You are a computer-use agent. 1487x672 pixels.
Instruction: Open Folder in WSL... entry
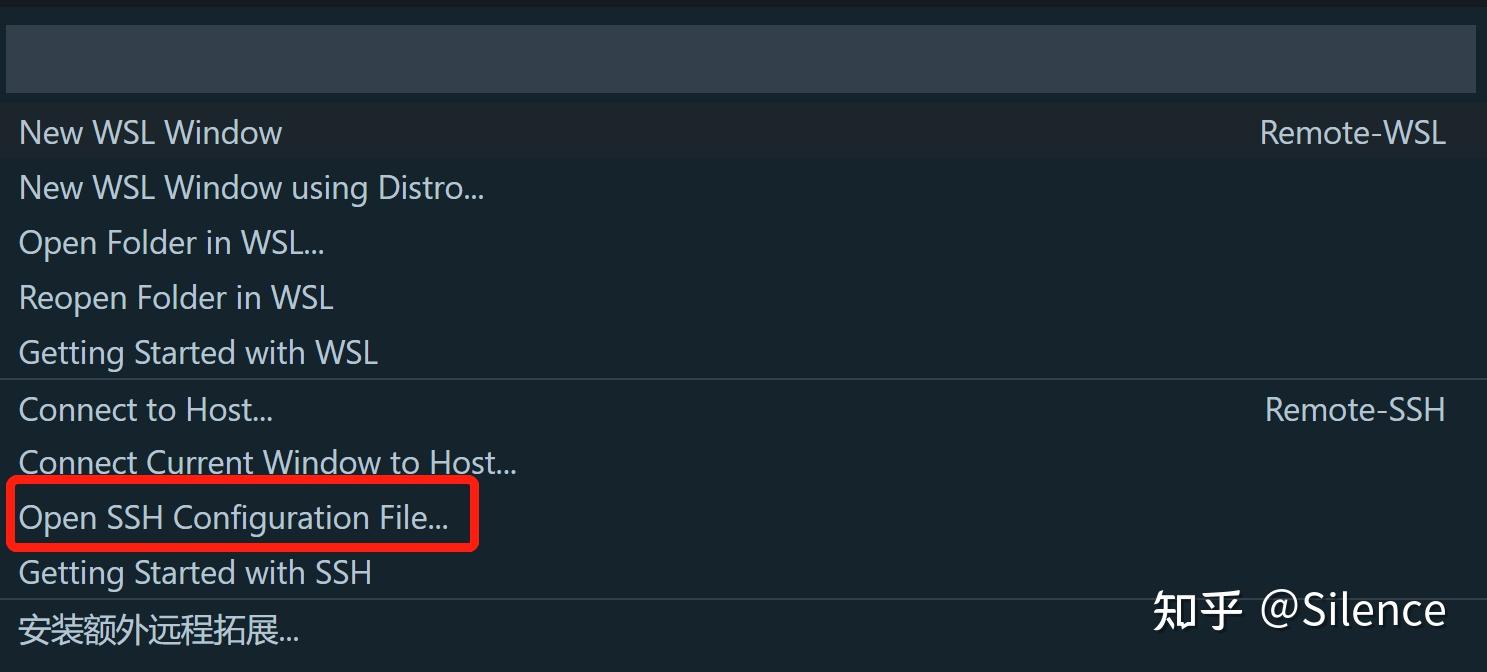[x=171, y=243]
